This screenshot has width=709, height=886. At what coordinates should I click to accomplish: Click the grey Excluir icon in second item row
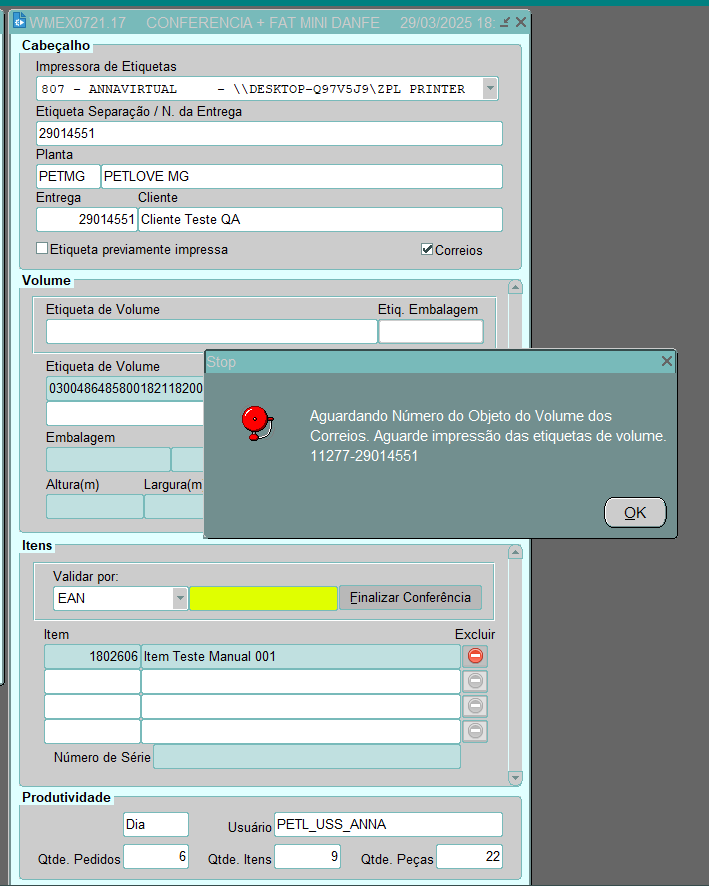pos(476,681)
